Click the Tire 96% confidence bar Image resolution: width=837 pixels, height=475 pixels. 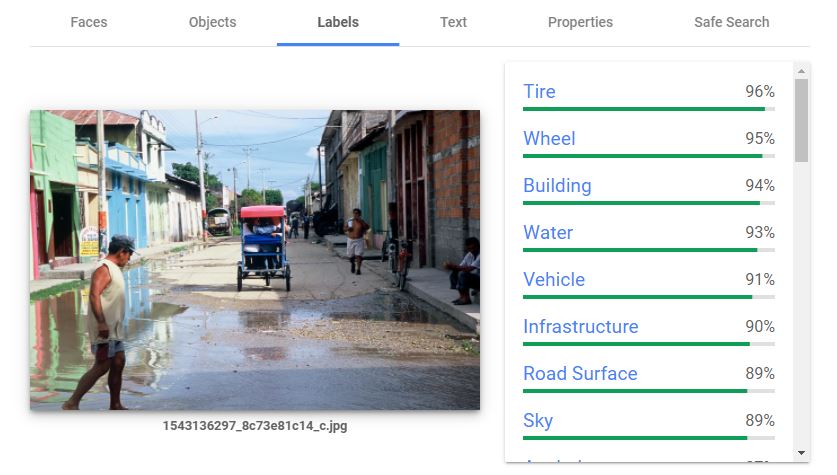648,109
